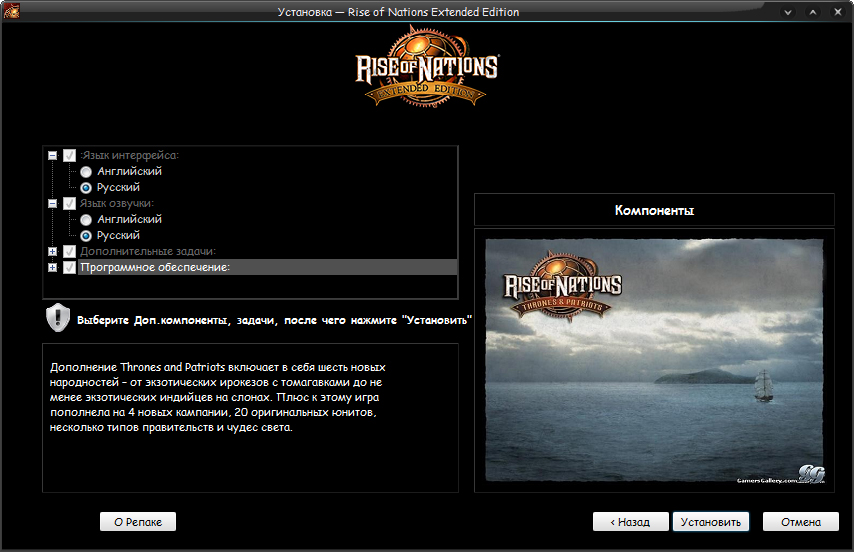Collapse the Язык интерфейса tree node
Image resolution: width=854 pixels, height=552 pixels.
(x=52, y=156)
